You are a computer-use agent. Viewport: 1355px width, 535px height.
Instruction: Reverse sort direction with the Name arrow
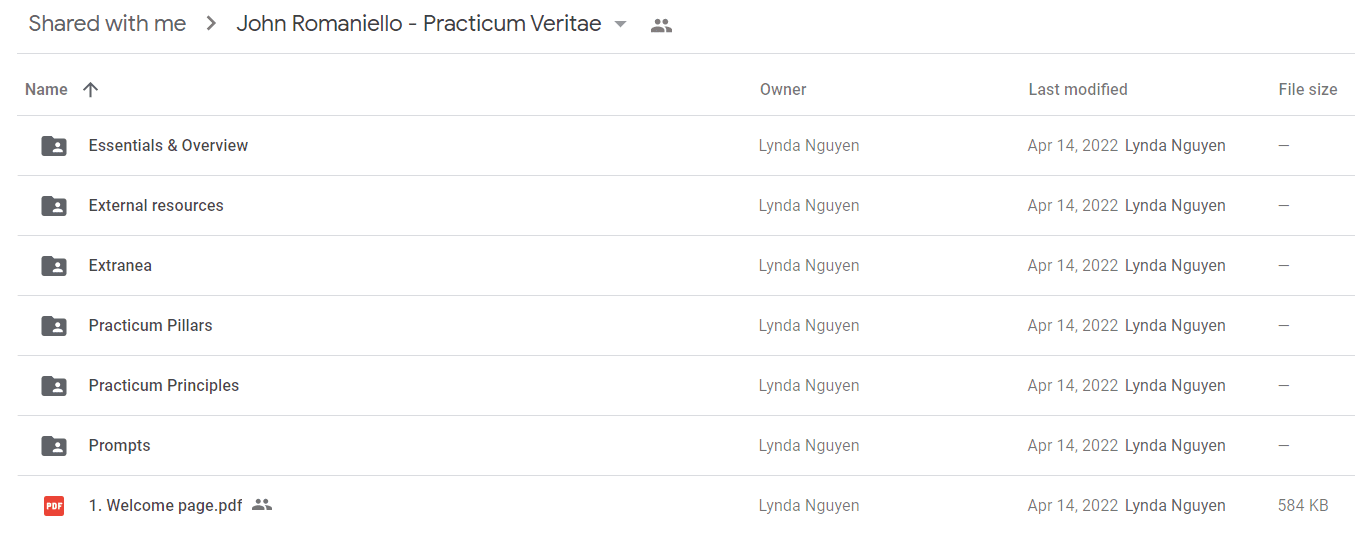[90, 90]
